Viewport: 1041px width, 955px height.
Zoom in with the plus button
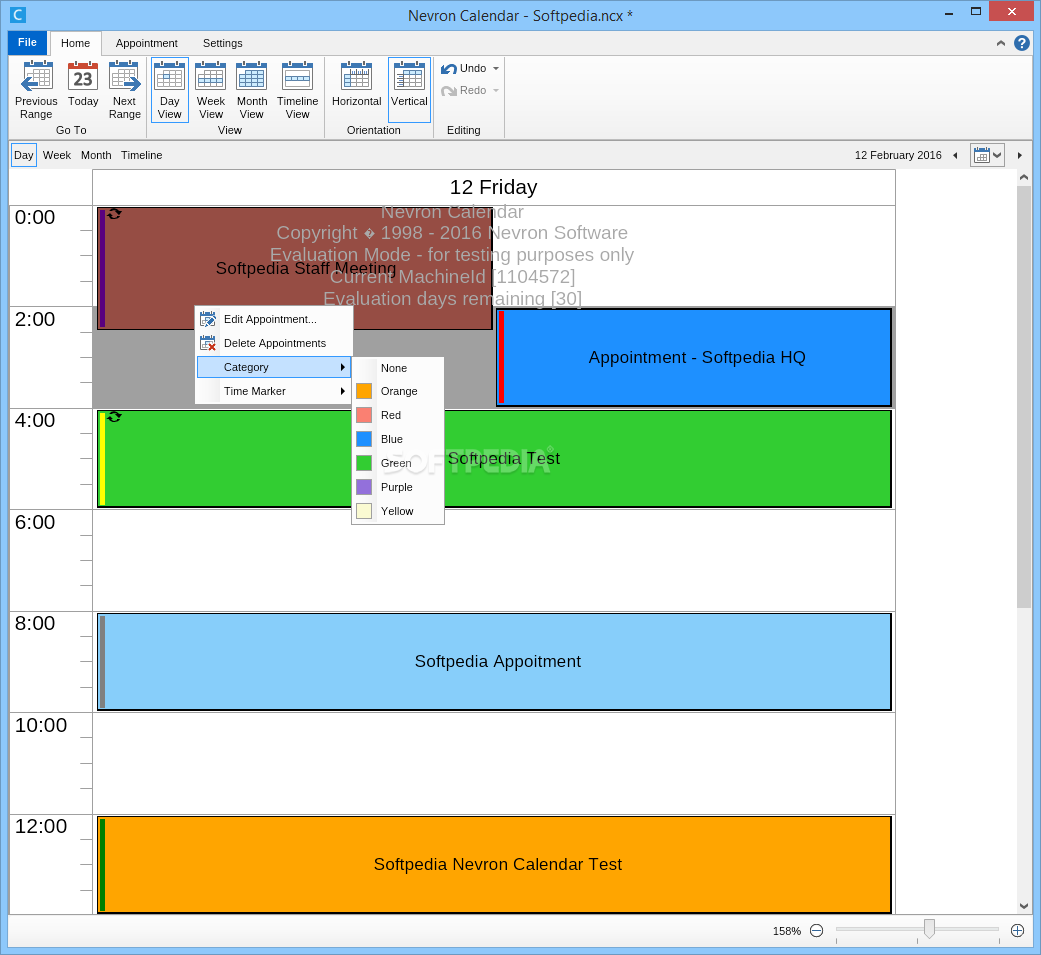point(1017,931)
